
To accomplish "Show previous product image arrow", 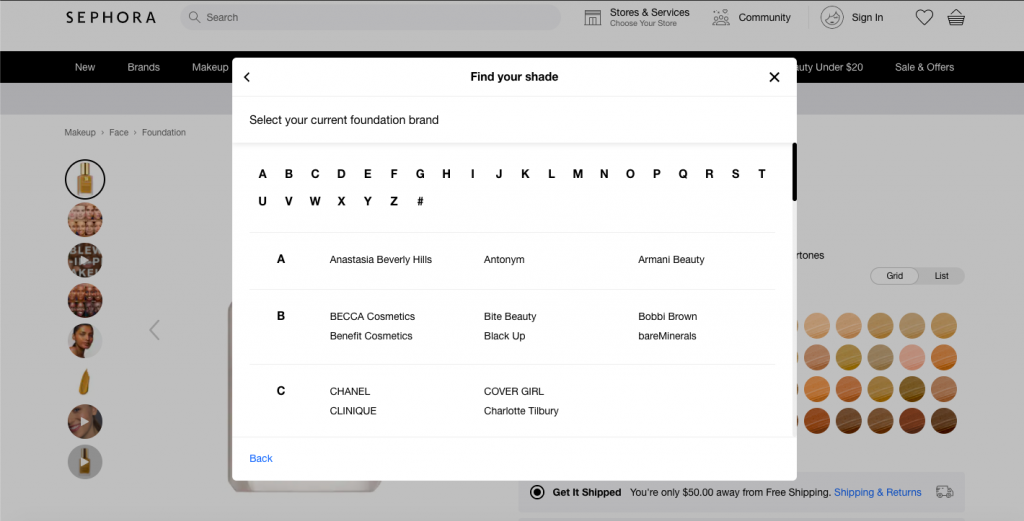I will [x=154, y=330].
